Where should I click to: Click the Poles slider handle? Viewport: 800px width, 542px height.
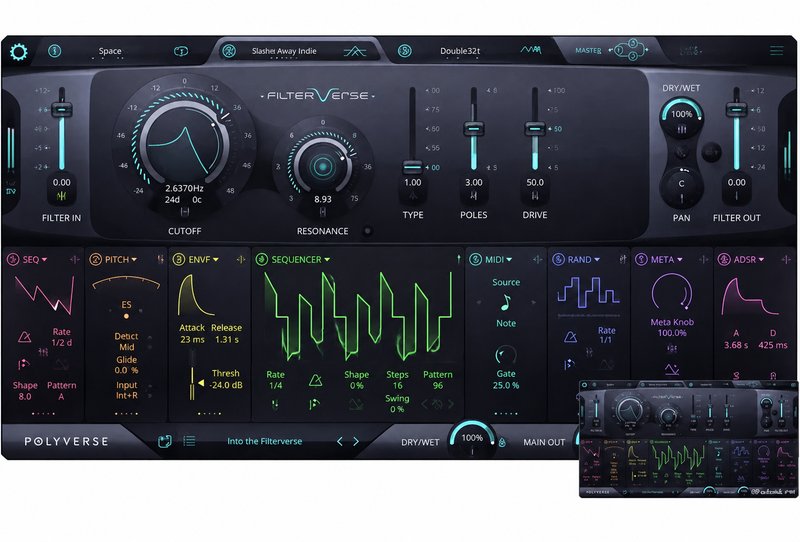click(x=473, y=129)
